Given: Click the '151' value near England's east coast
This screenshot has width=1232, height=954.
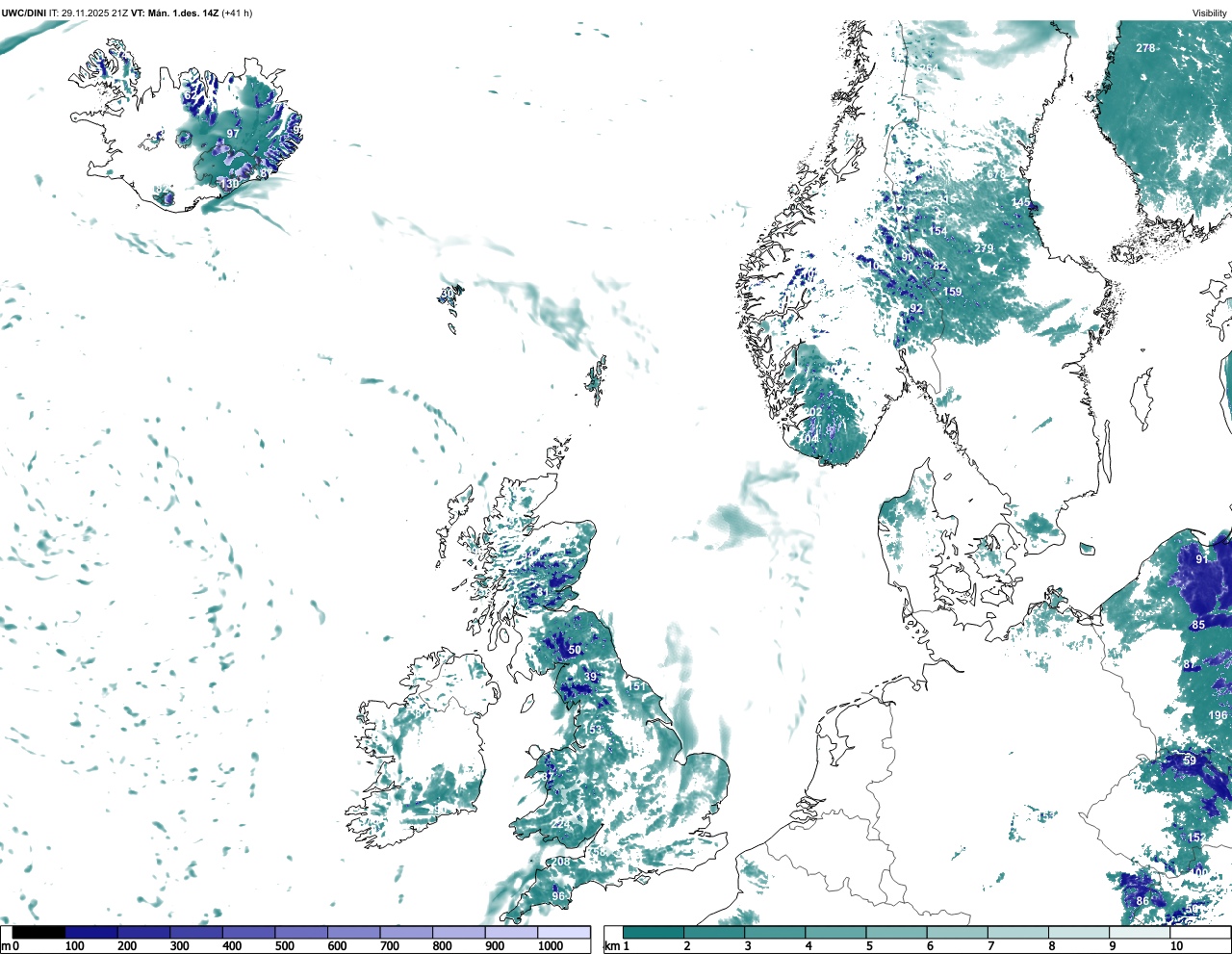Looking at the screenshot, I should pyautogui.click(x=637, y=685).
